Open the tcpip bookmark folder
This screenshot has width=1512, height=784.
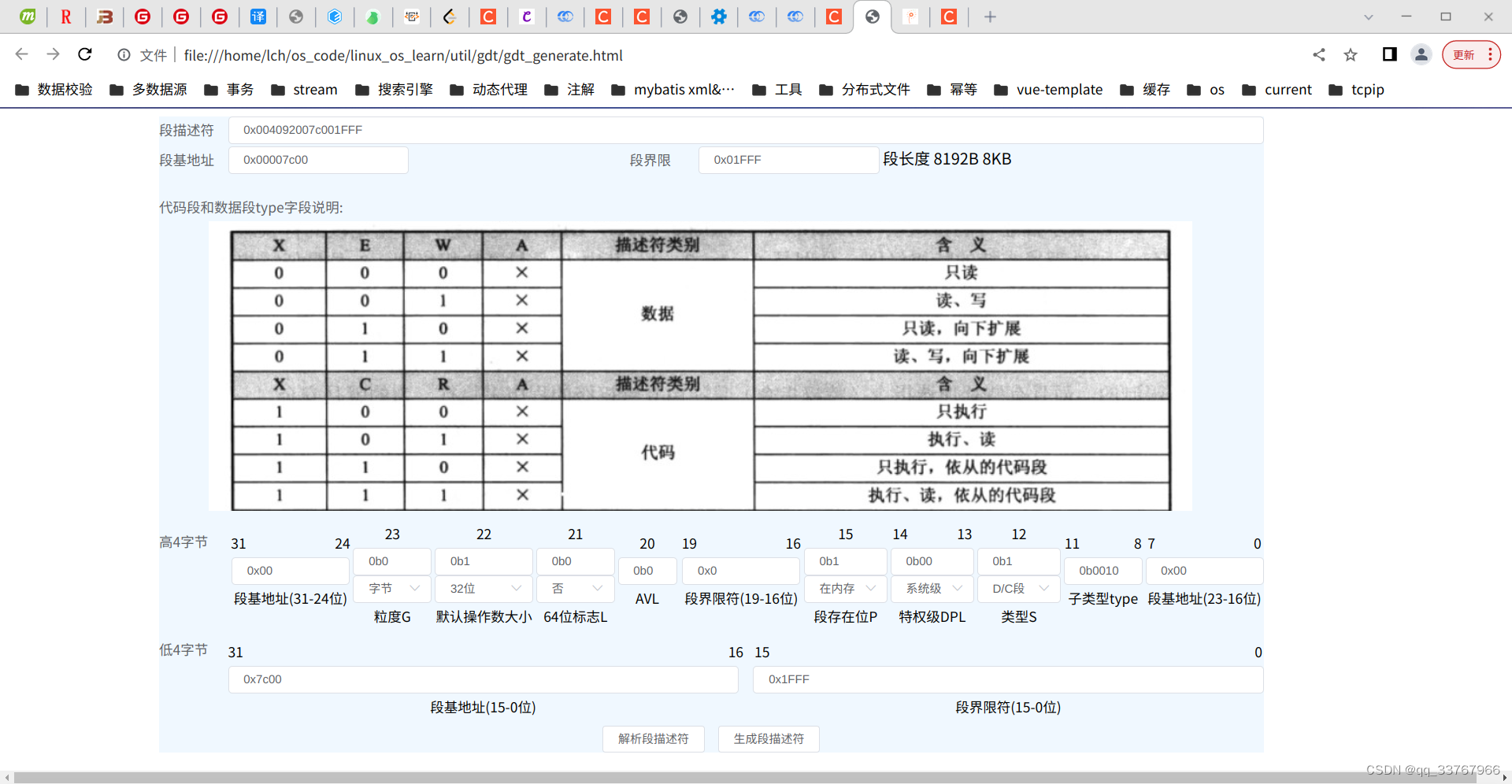[1356, 90]
